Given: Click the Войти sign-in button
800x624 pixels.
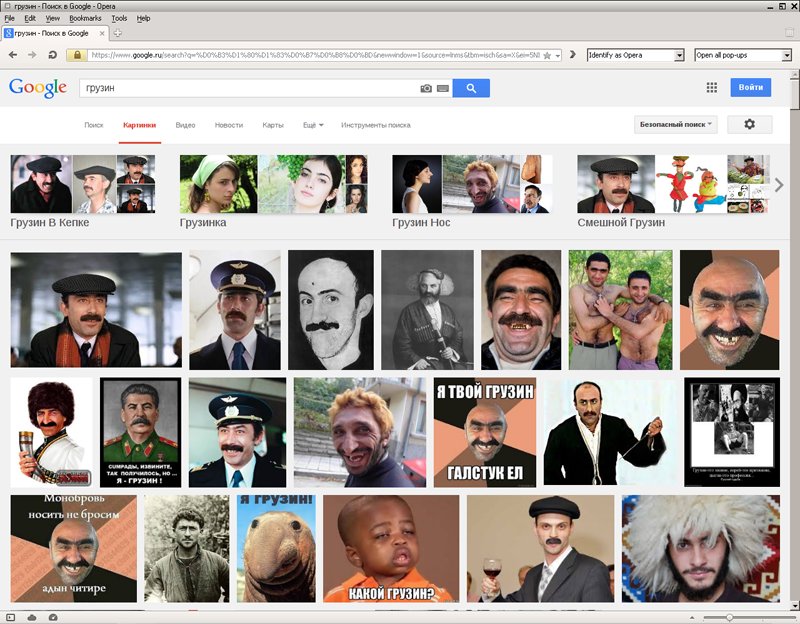Looking at the screenshot, I should (x=751, y=87).
